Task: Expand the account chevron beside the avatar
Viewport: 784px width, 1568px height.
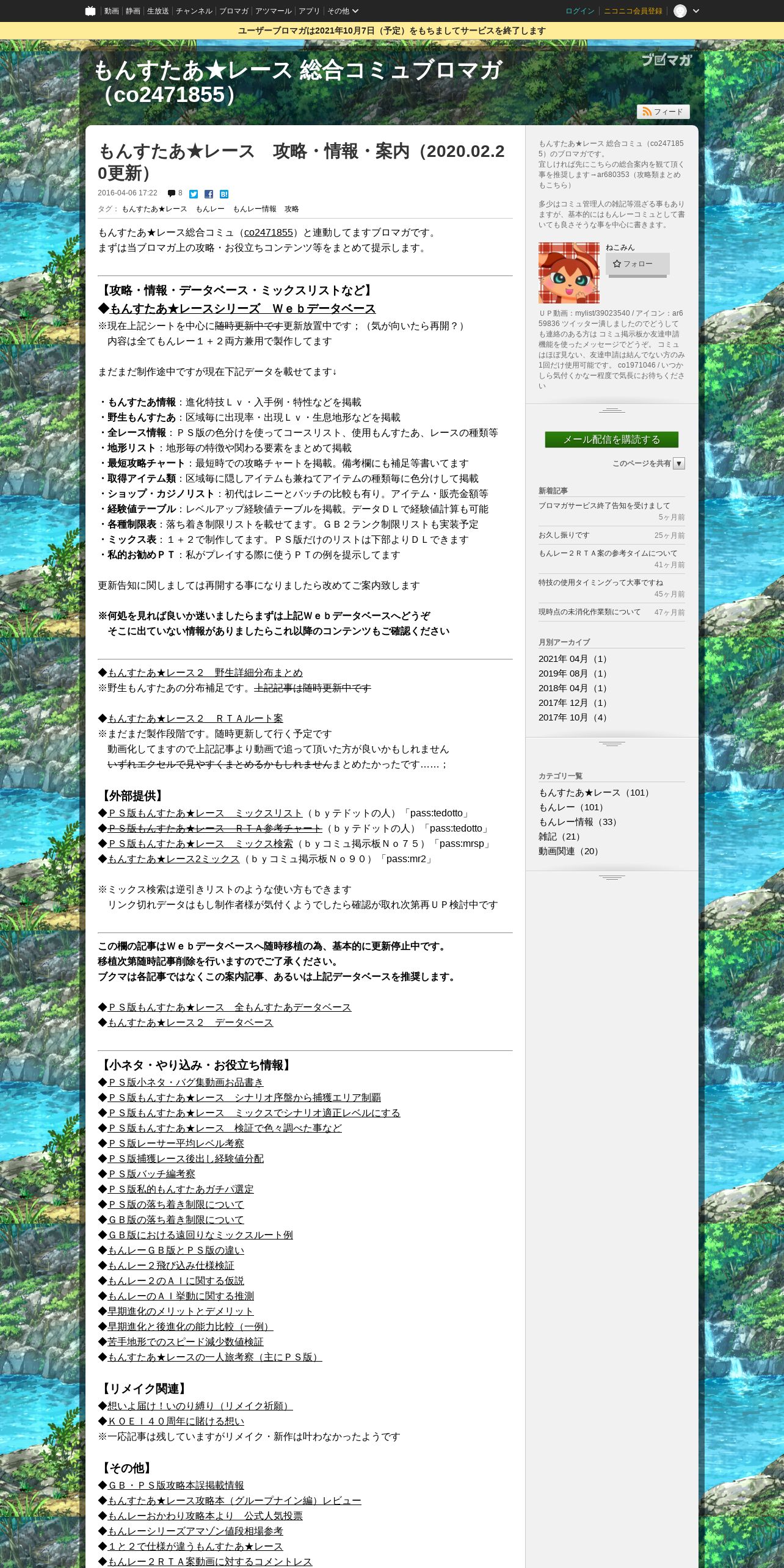Action: pos(696,11)
